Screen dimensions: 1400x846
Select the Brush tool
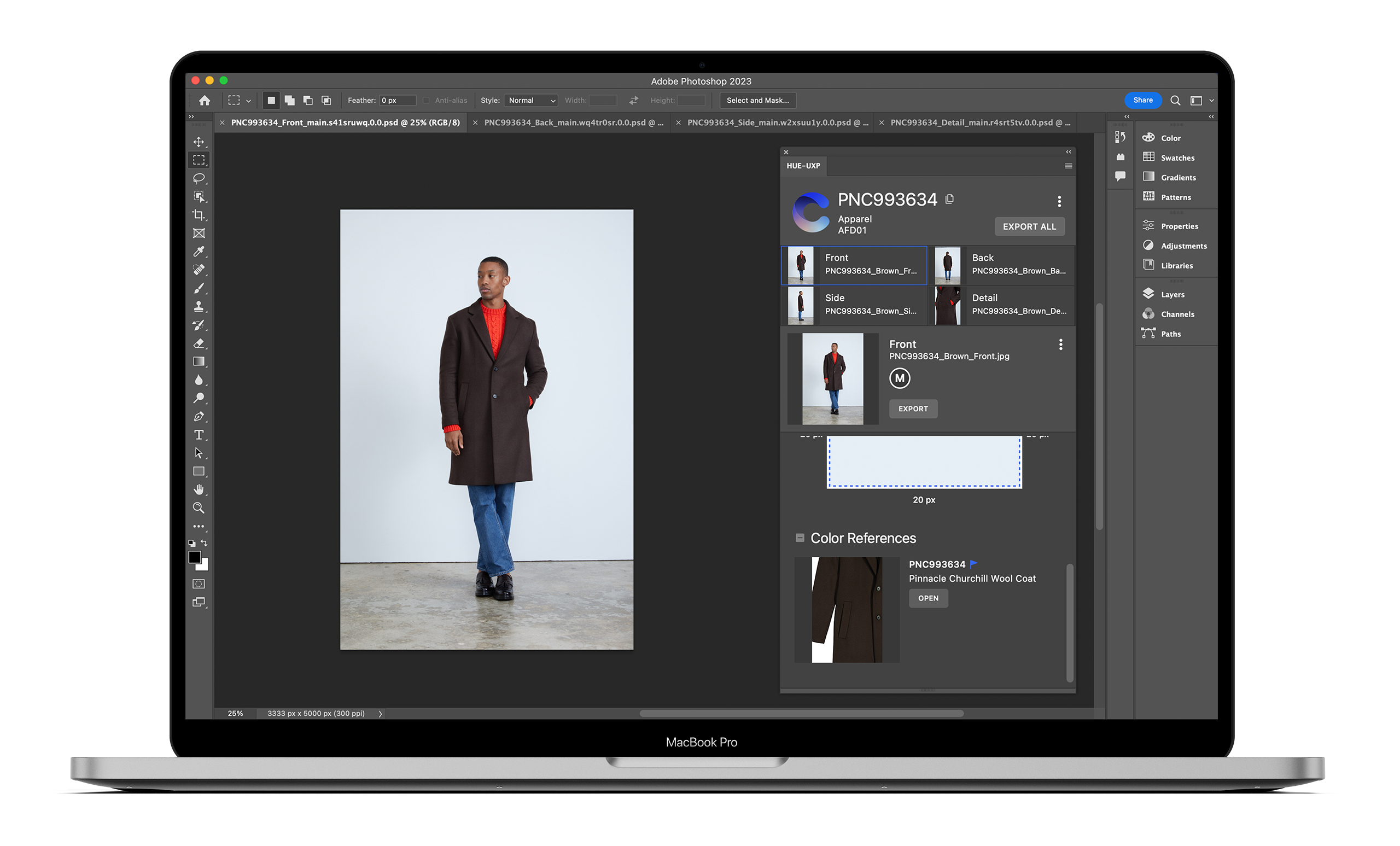pos(199,288)
